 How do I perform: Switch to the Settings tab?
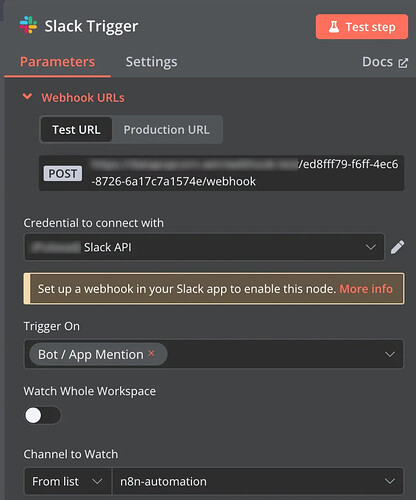click(x=151, y=62)
